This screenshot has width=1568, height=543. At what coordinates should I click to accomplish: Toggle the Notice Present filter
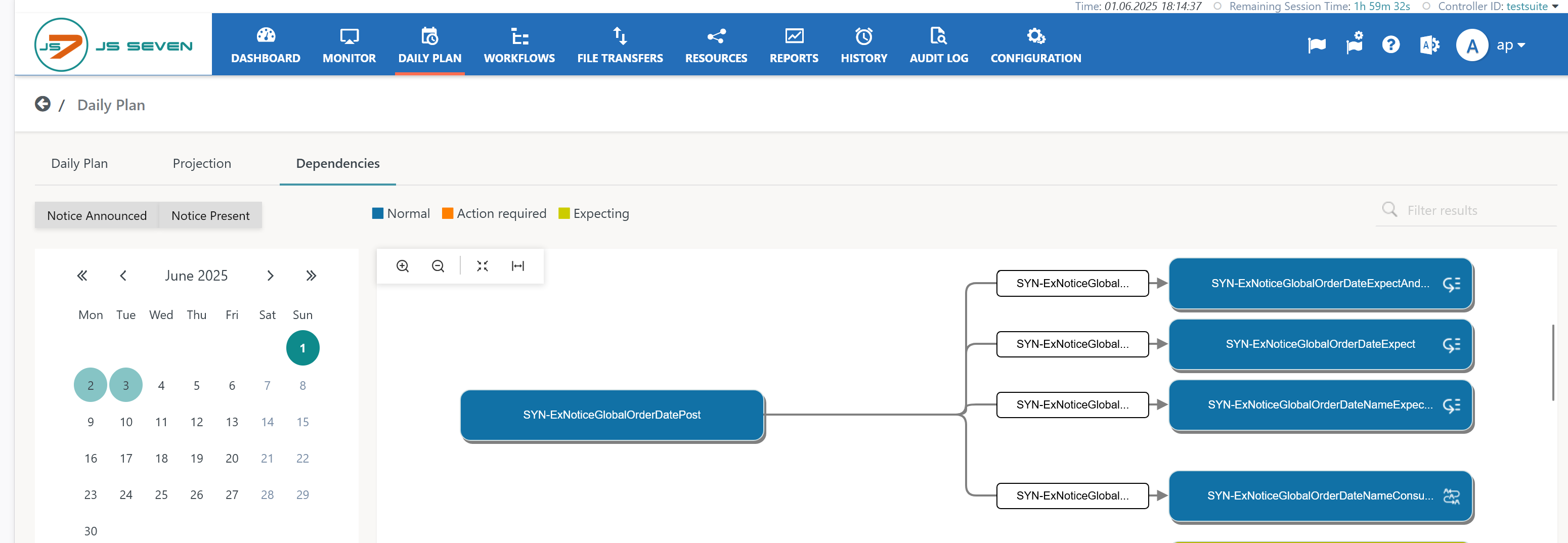pos(210,215)
